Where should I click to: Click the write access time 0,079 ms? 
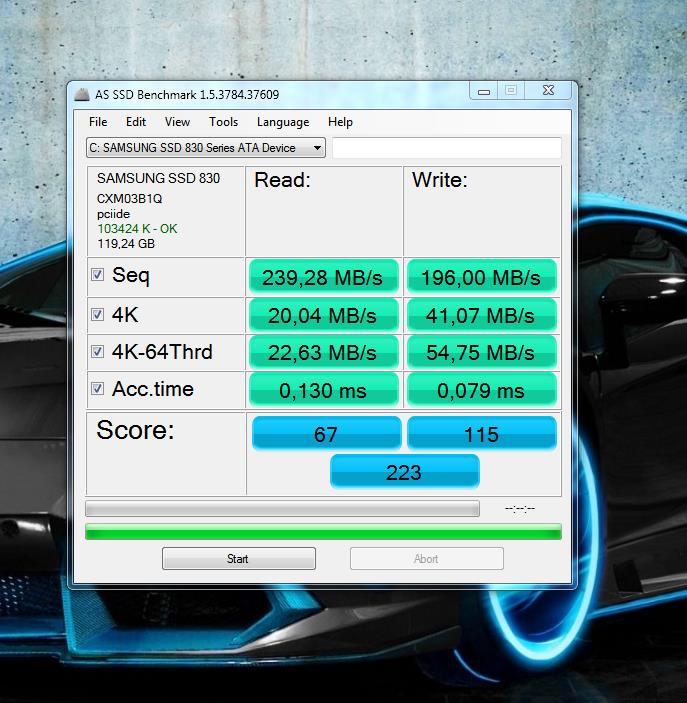481,391
